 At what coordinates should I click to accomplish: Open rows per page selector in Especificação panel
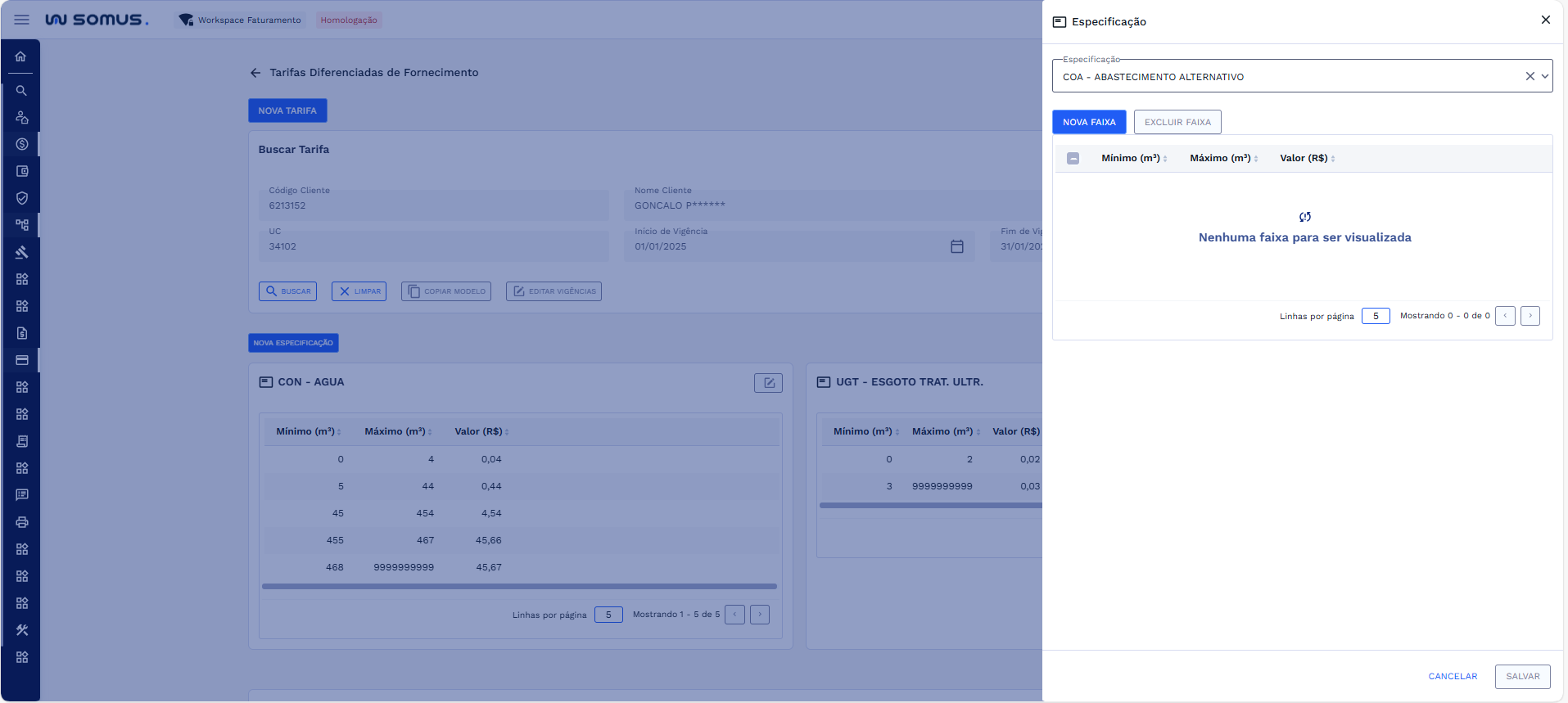[x=1376, y=316]
